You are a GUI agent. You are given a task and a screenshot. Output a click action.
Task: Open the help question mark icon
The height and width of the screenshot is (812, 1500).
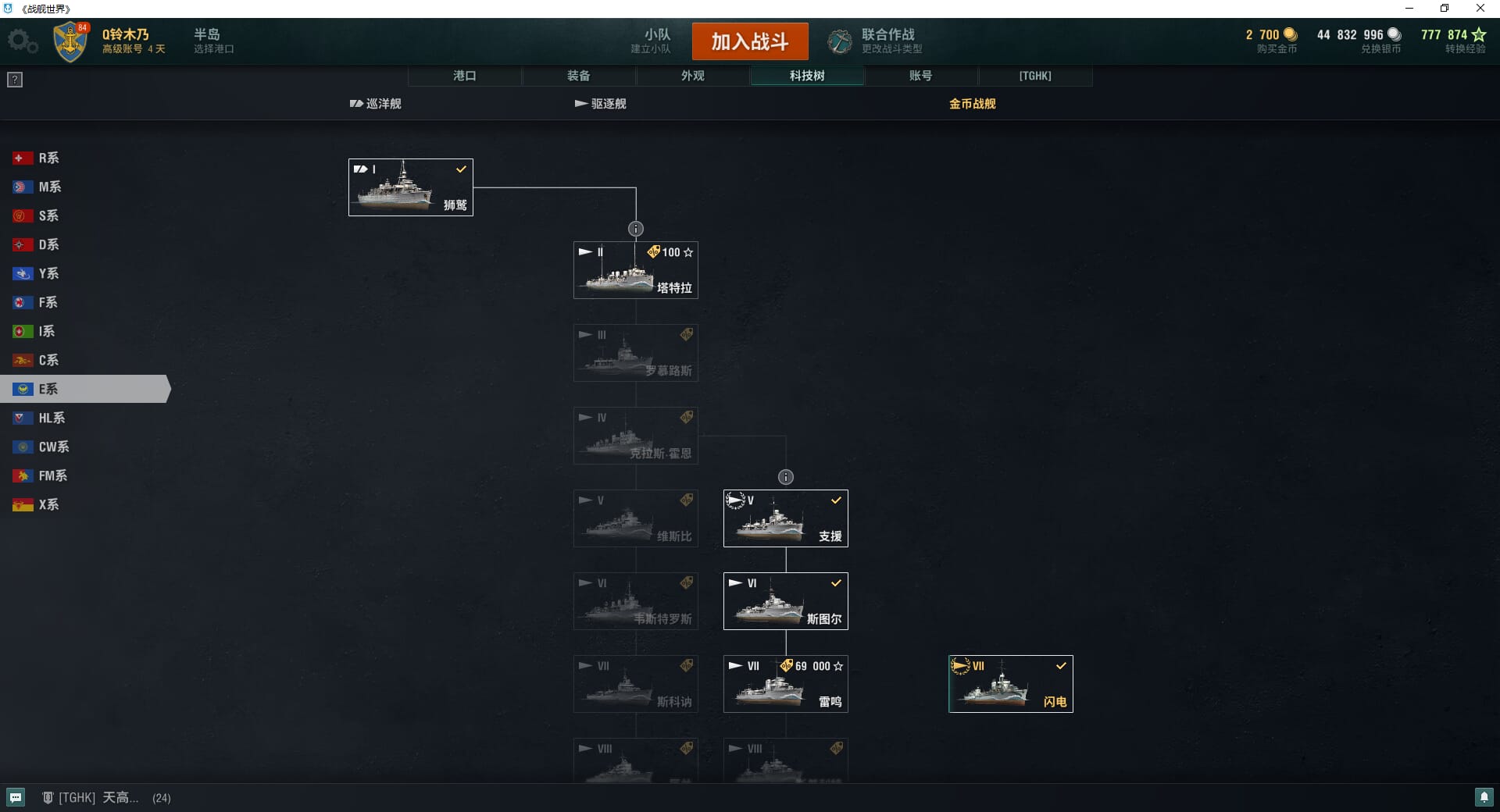15,80
